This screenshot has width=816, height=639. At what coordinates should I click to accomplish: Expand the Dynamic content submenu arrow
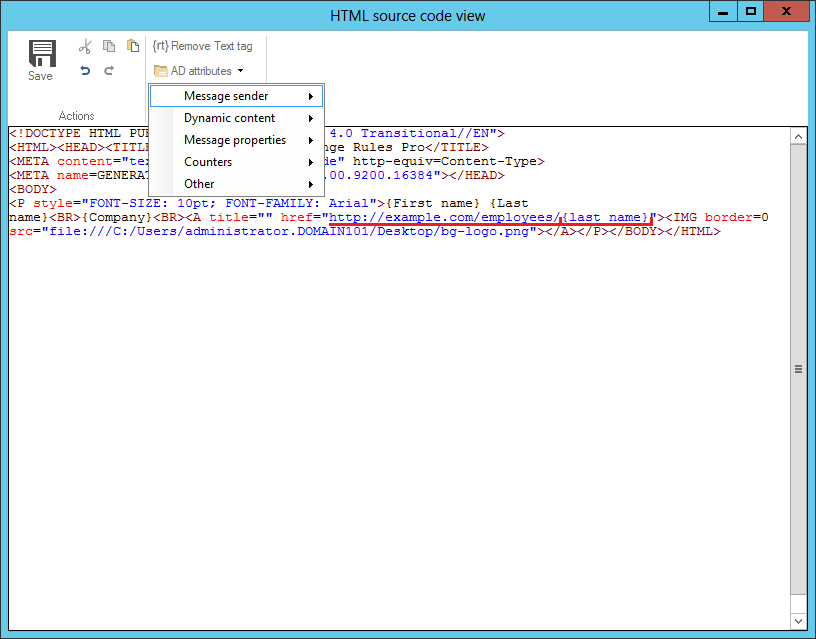point(313,118)
